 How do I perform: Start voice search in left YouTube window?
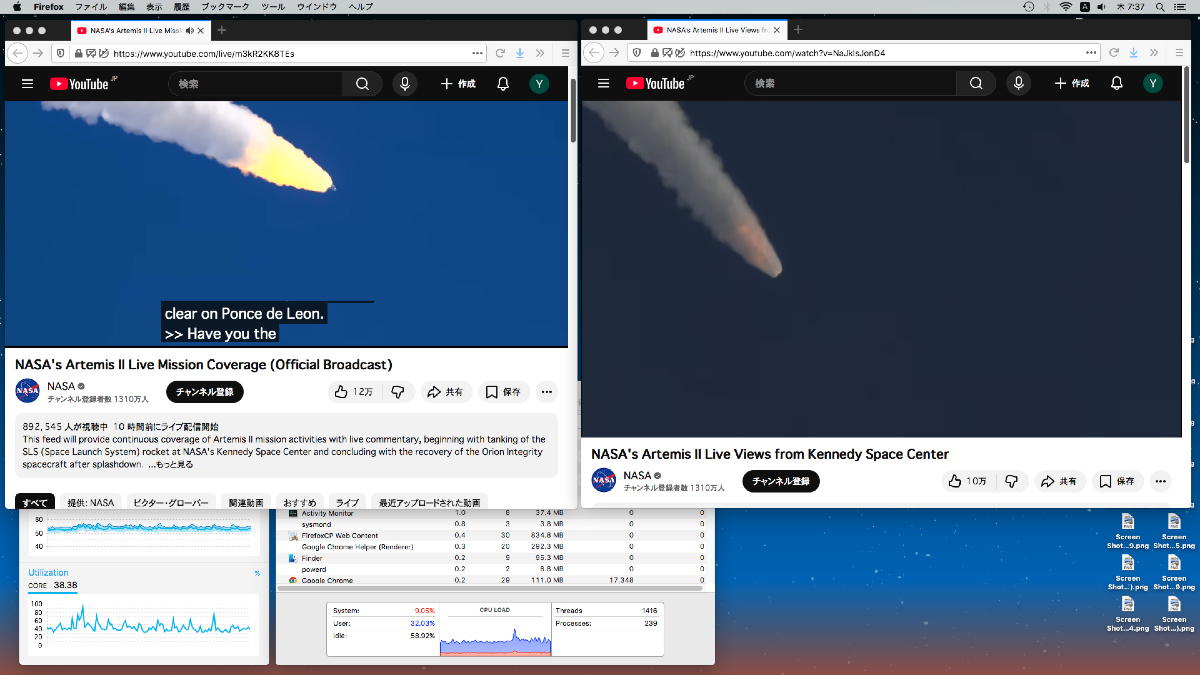coord(405,84)
